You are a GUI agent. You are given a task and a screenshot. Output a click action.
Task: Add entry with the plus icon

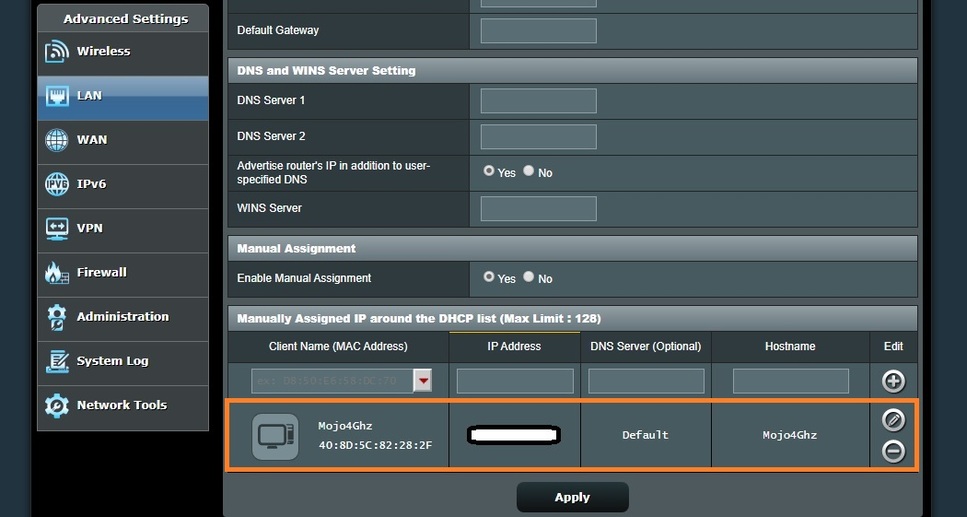893,381
